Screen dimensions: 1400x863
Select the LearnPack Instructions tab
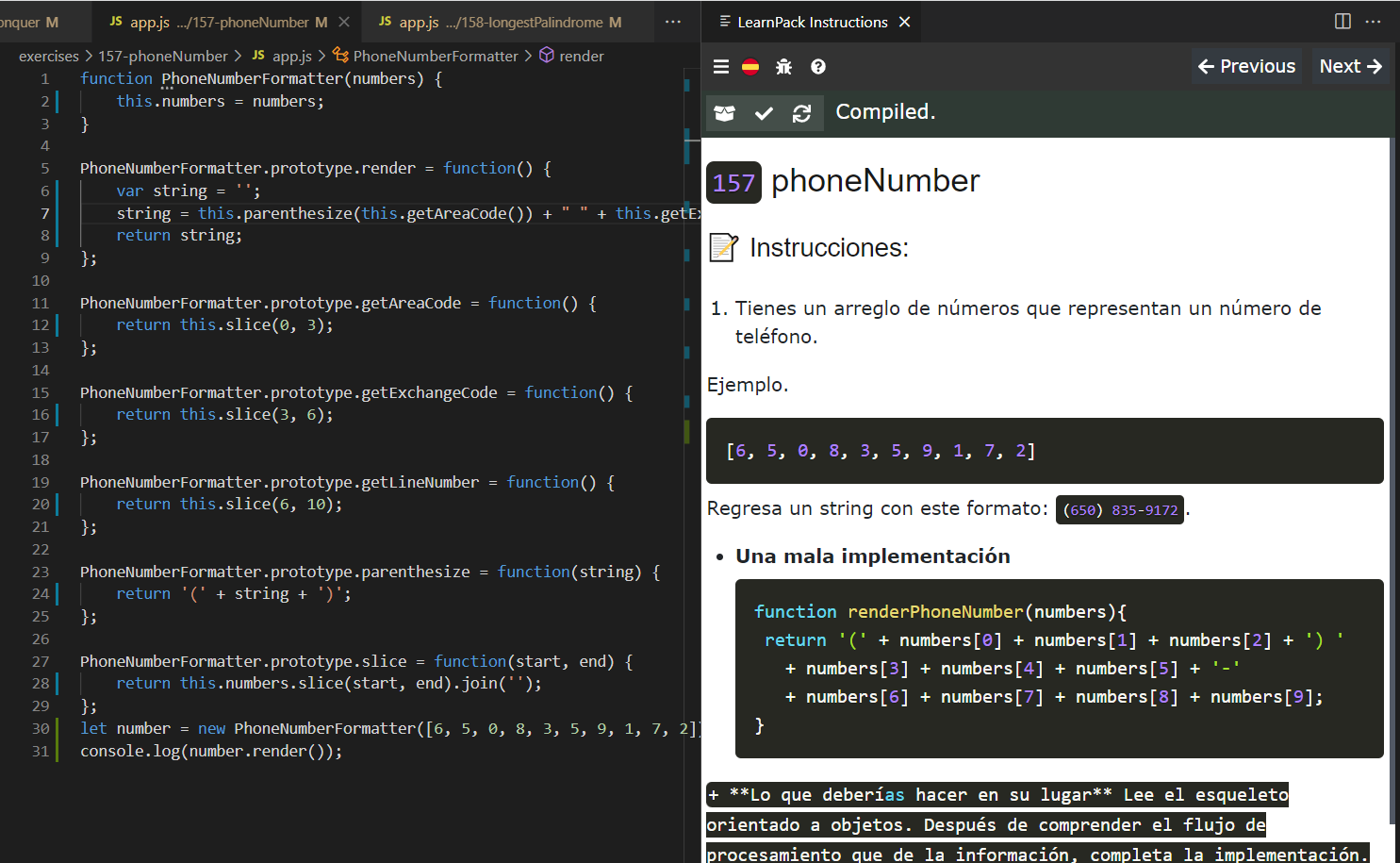click(x=813, y=21)
